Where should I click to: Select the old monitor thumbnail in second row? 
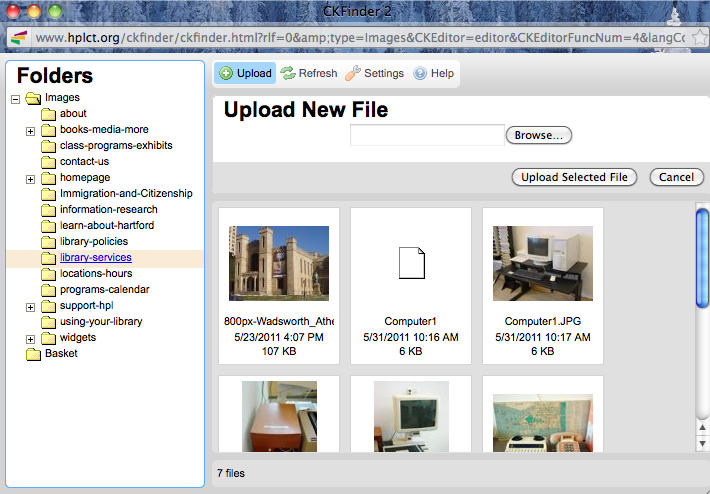[x=411, y=416]
